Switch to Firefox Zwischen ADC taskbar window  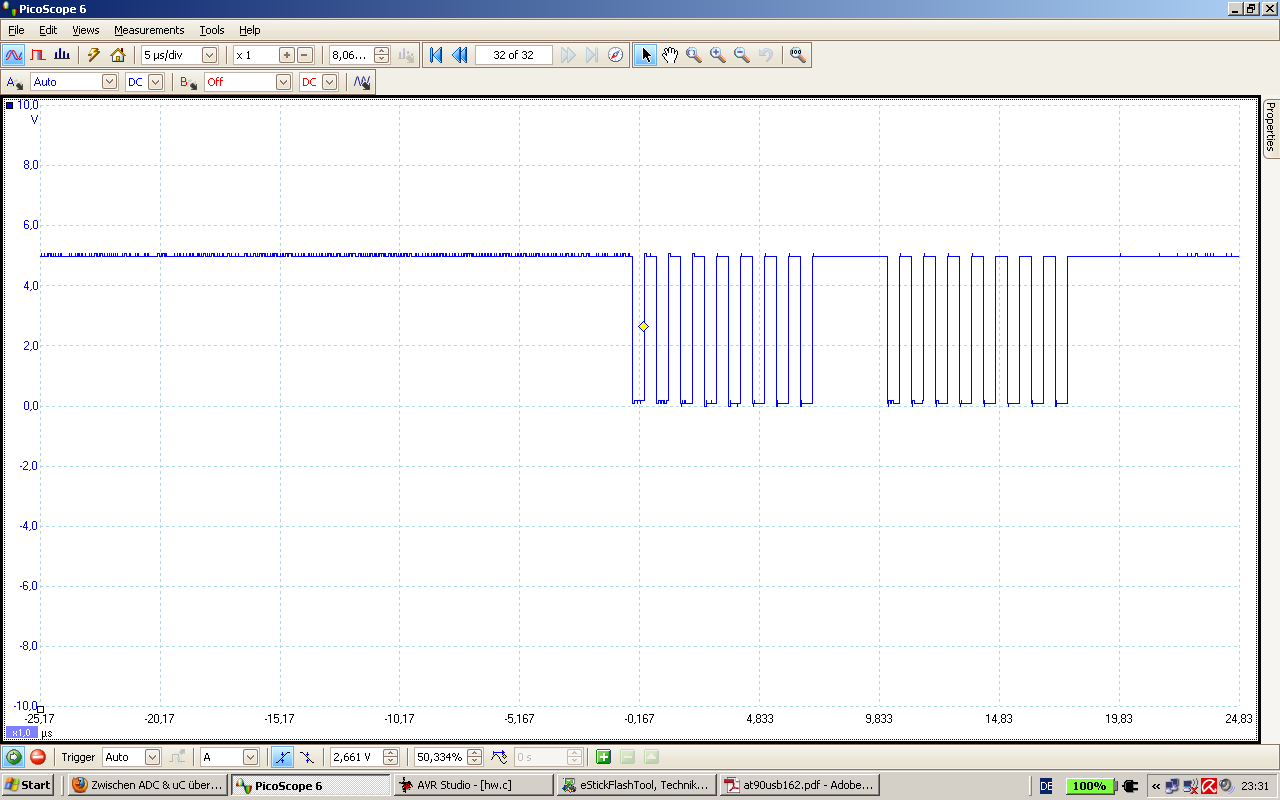point(148,785)
